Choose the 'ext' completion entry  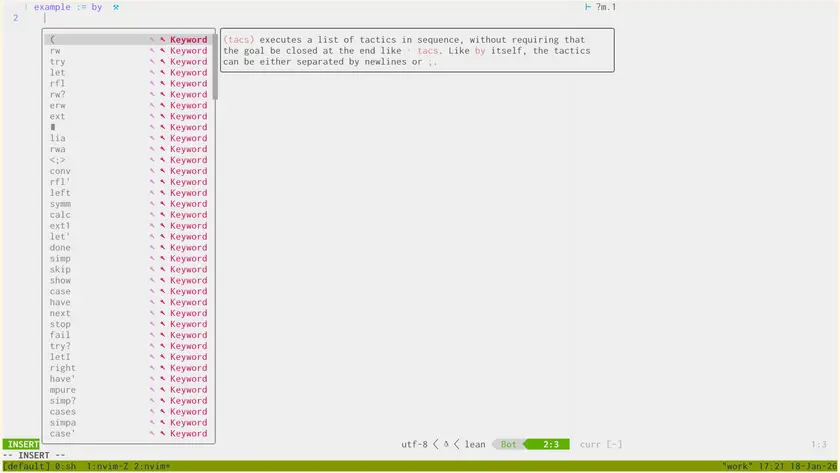(57, 117)
